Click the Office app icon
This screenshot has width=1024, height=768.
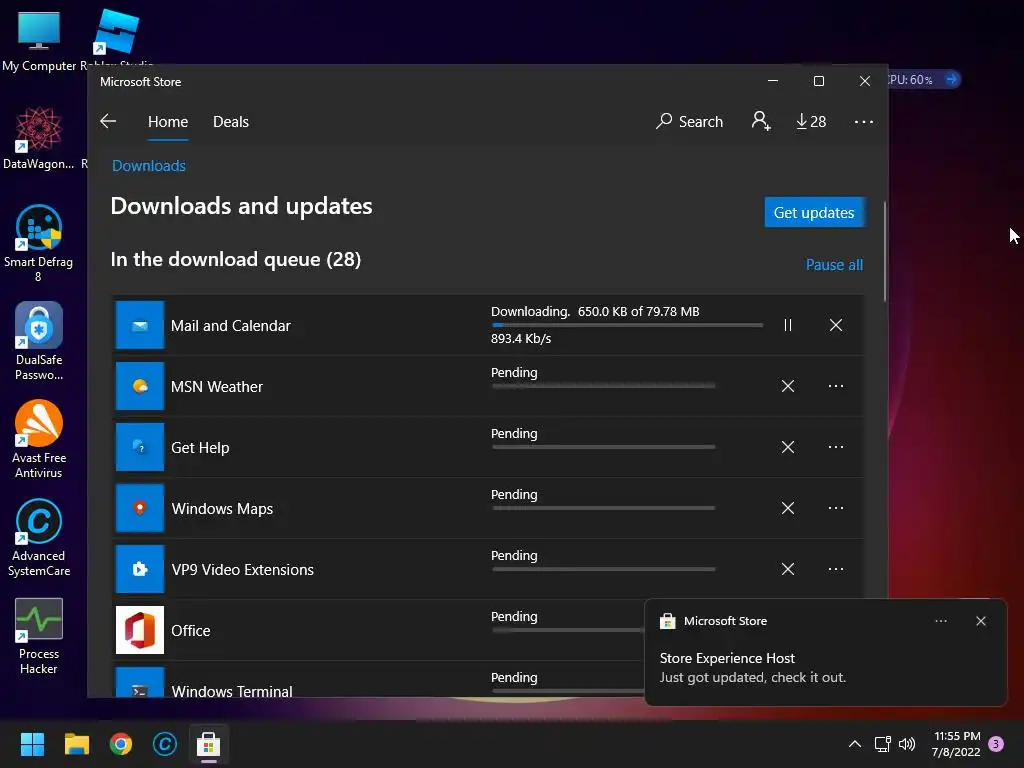pyautogui.click(x=140, y=630)
